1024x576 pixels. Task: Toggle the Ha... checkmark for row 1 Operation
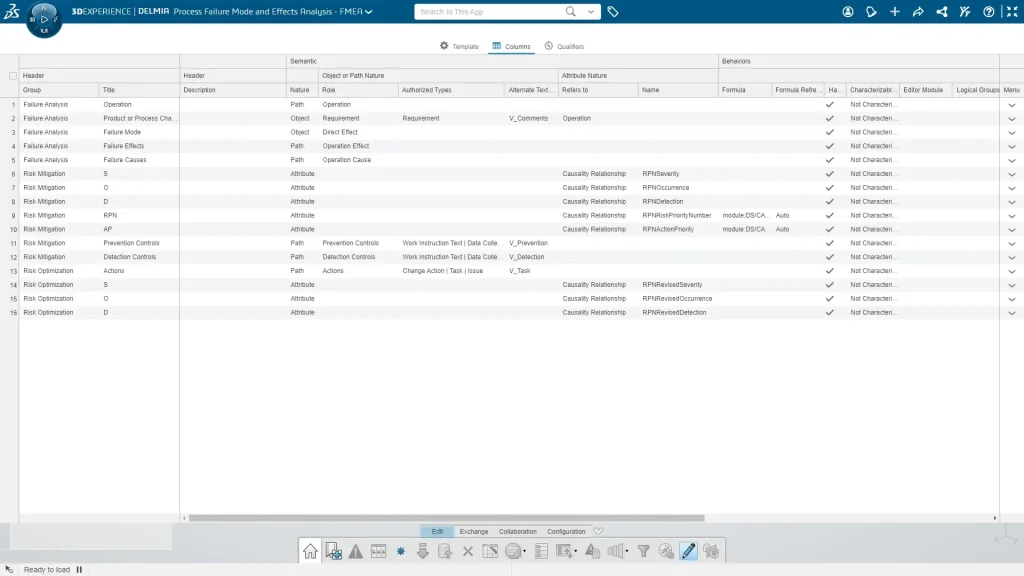829,105
